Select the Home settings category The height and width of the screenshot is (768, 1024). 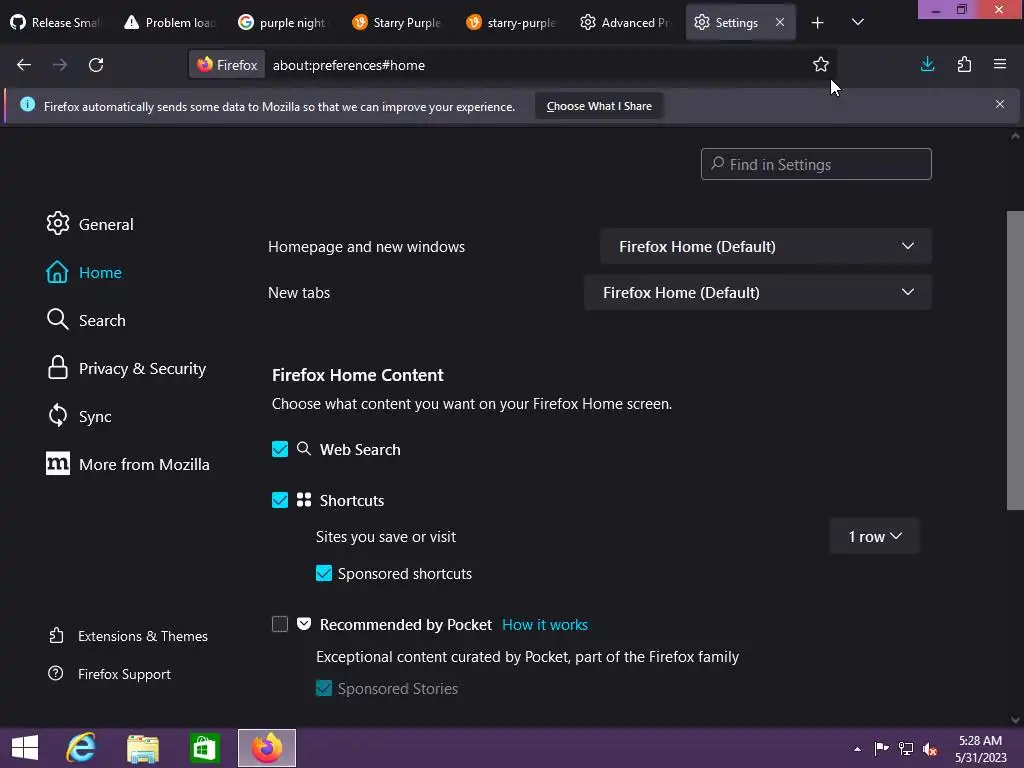pos(84,272)
